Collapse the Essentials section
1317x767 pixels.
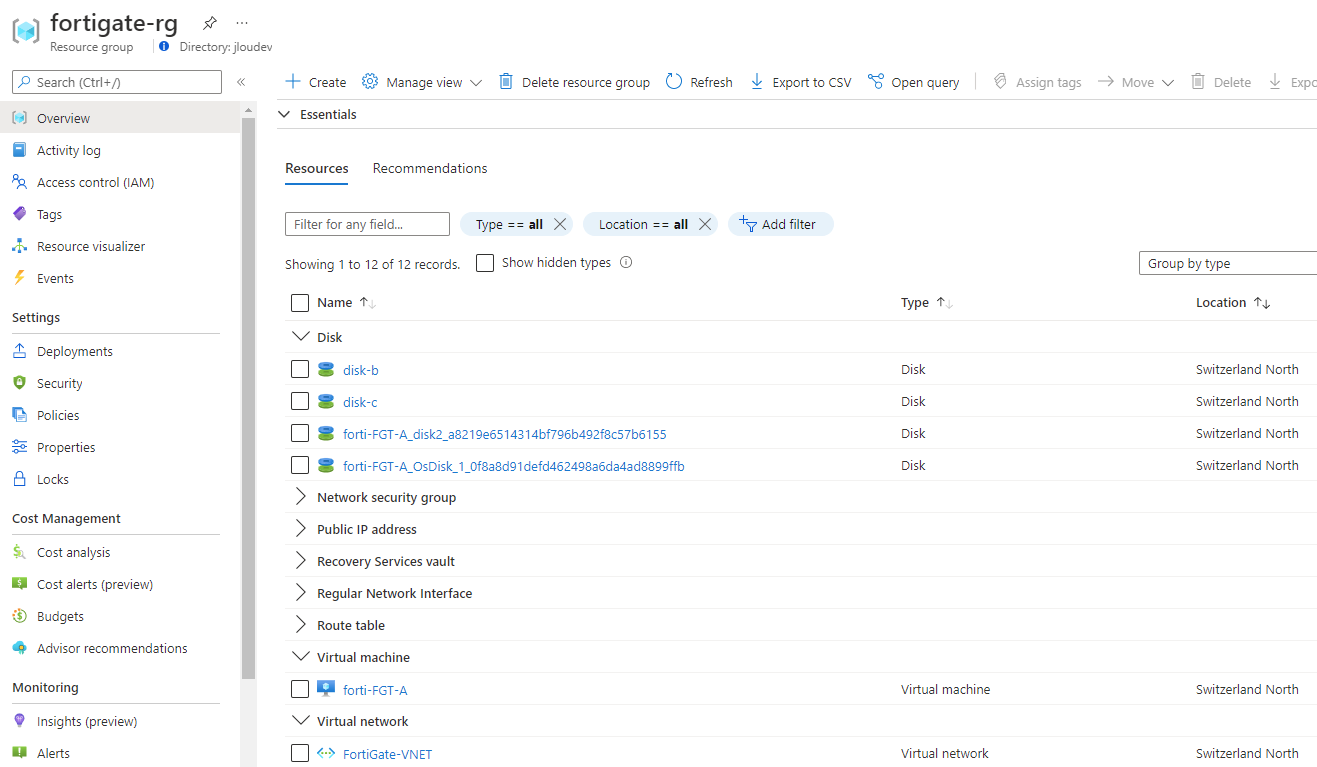click(284, 115)
